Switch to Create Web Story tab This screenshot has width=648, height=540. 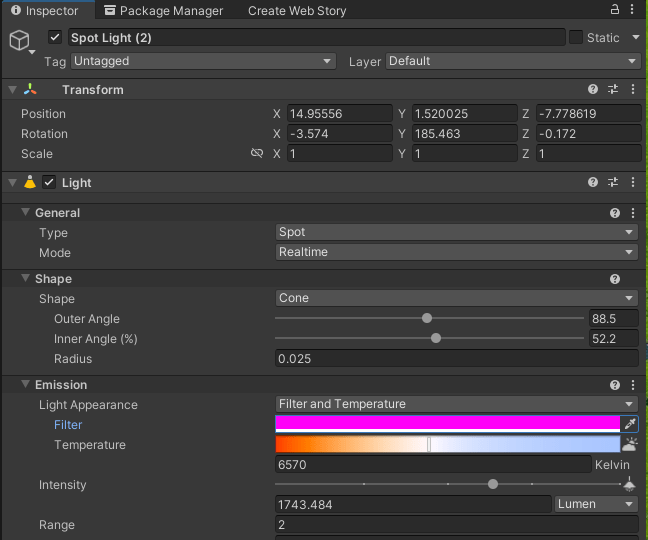(297, 11)
